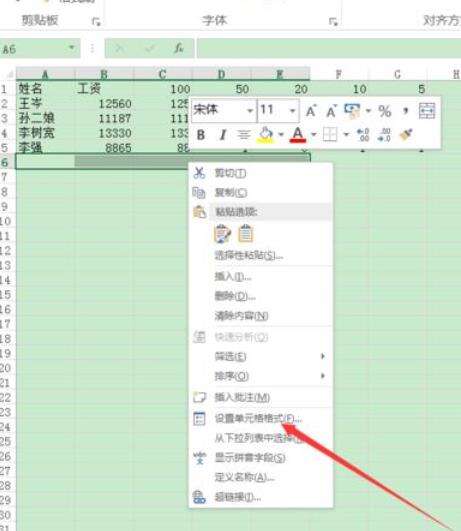Open the font size 11 dropdown

click(x=292, y=111)
